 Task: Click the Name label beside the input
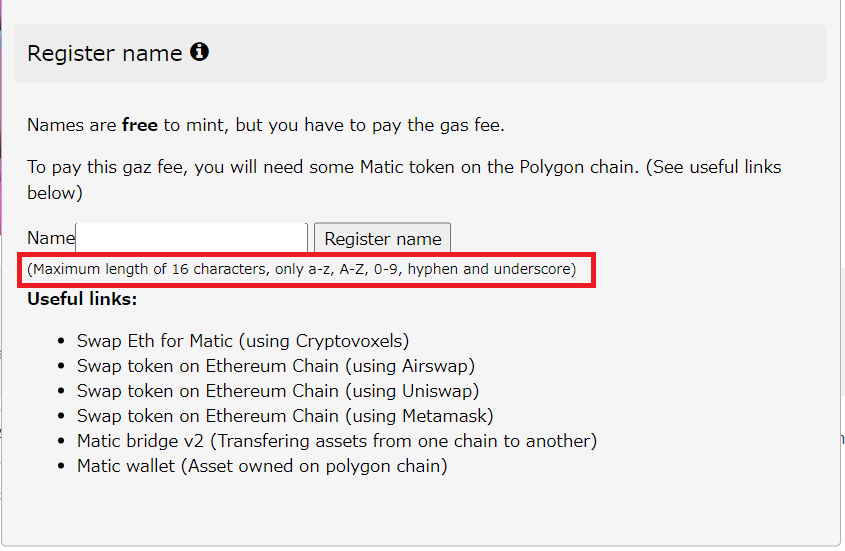tap(51, 238)
